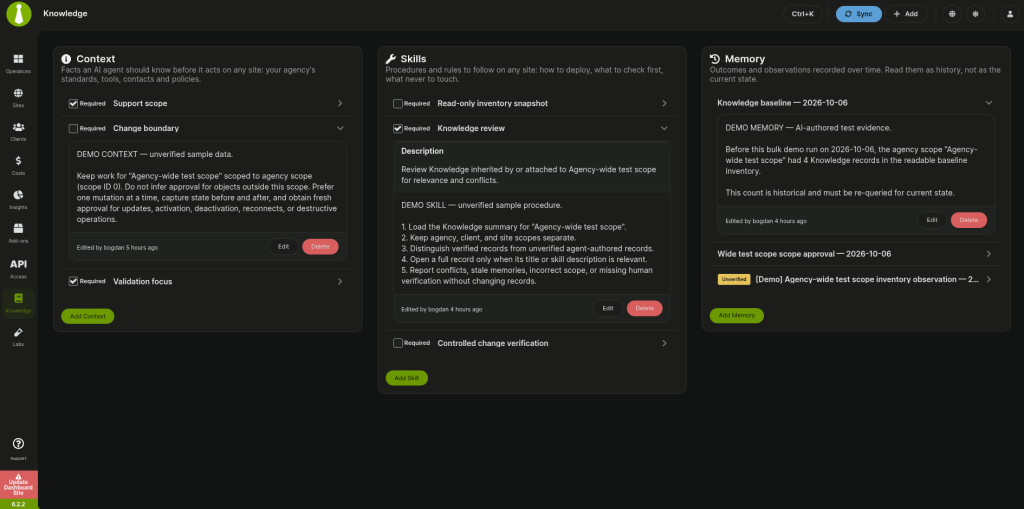Click the gear settings icon in top bar

coord(976,14)
